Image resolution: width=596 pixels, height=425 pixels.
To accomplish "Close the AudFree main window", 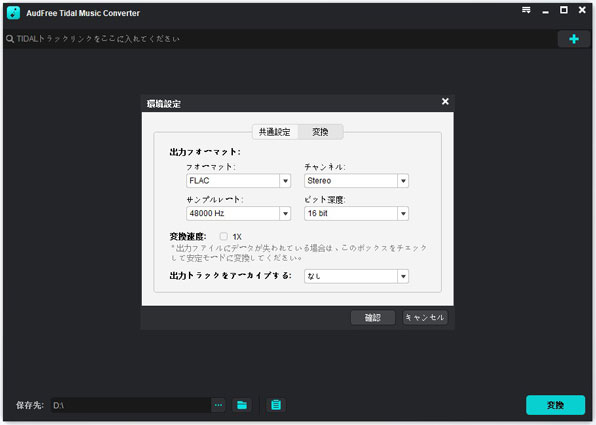I will [x=582, y=10].
